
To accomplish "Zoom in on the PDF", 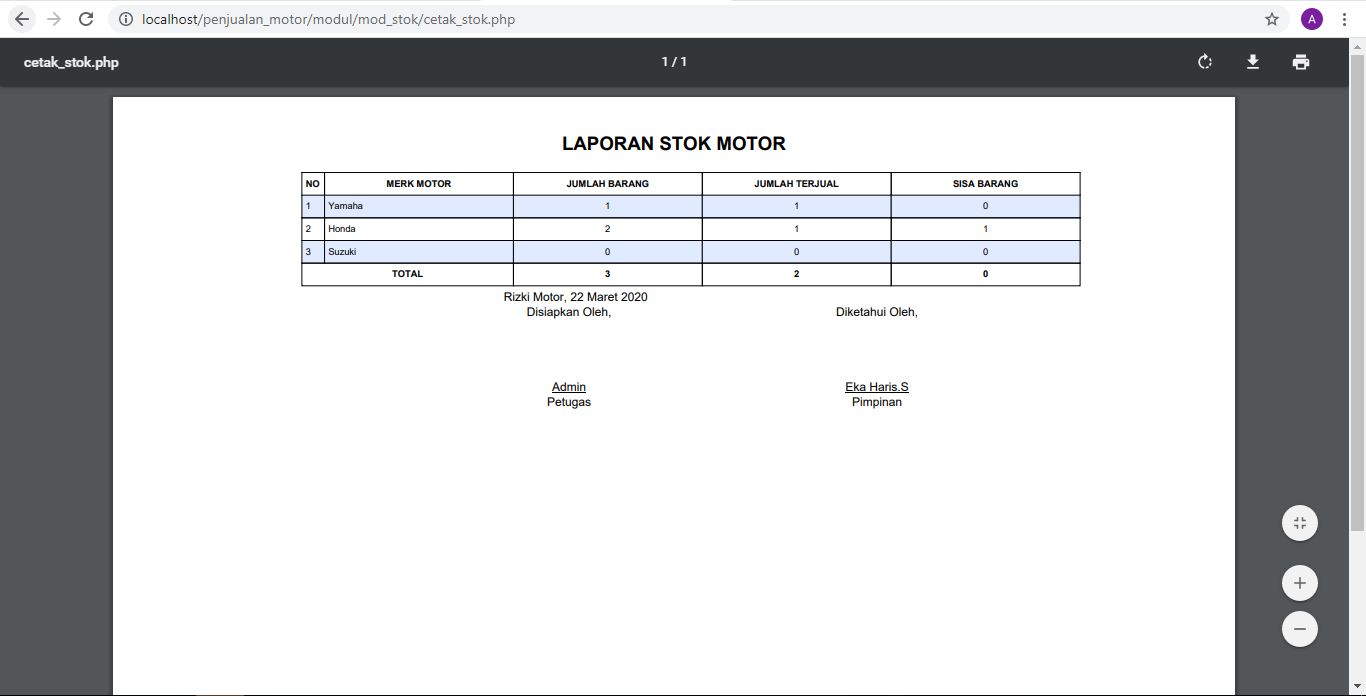I will pyautogui.click(x=1299, y=582).
